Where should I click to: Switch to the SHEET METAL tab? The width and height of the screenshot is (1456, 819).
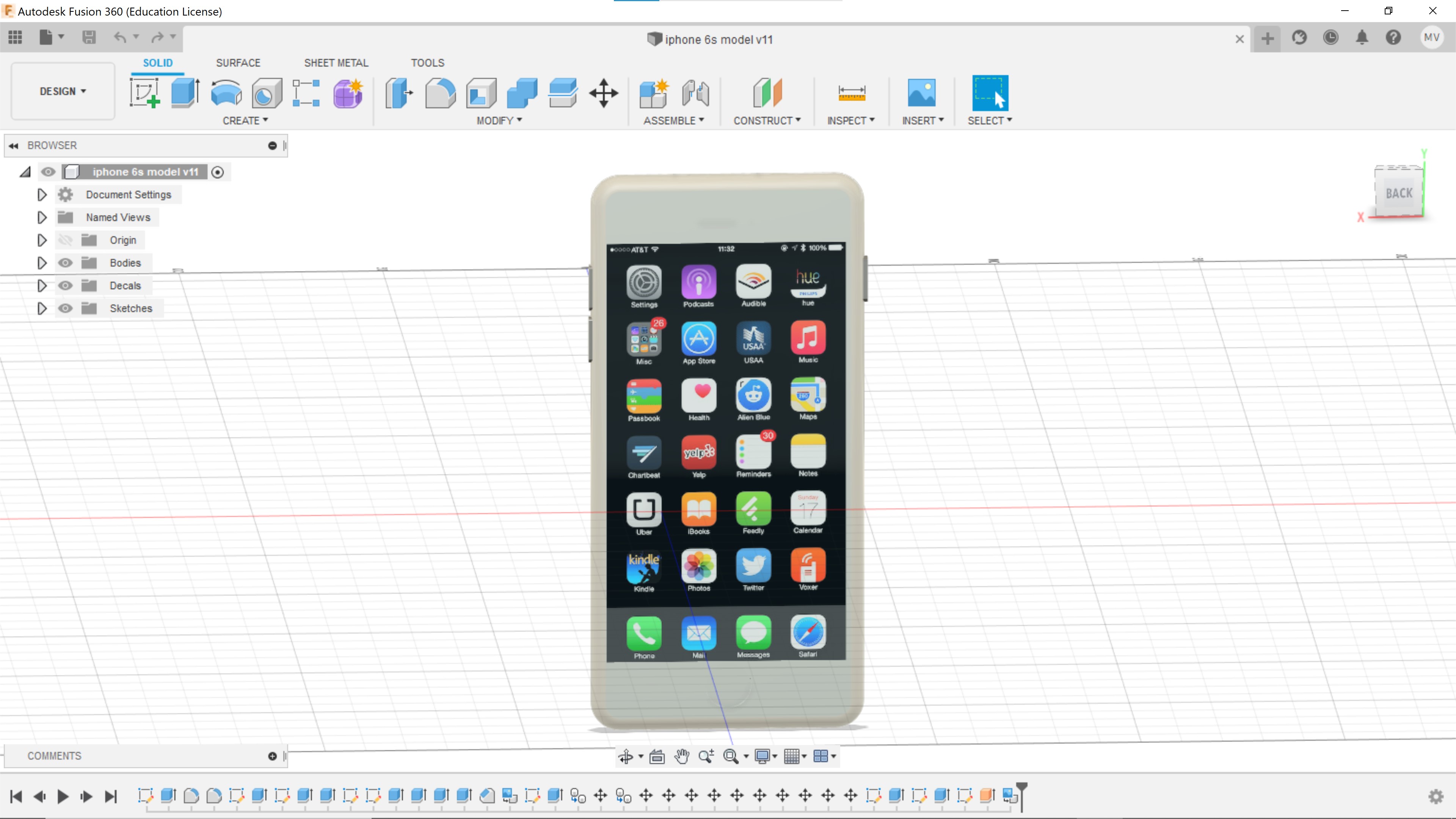336,63
